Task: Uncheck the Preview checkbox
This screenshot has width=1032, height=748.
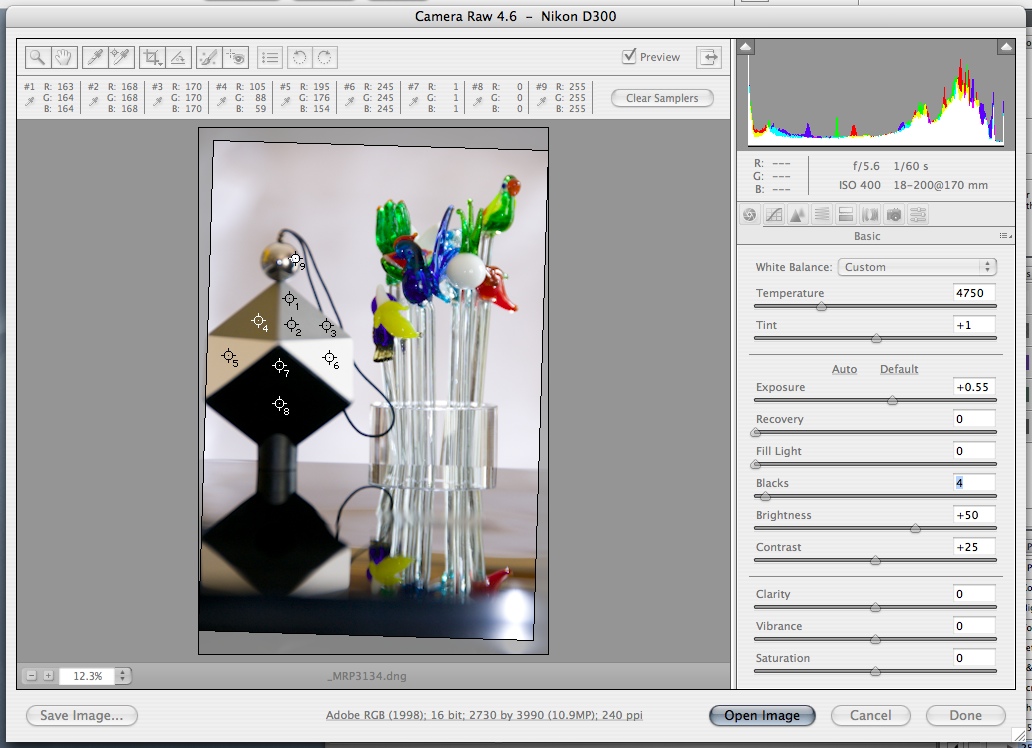Action: tap(629, 56)
